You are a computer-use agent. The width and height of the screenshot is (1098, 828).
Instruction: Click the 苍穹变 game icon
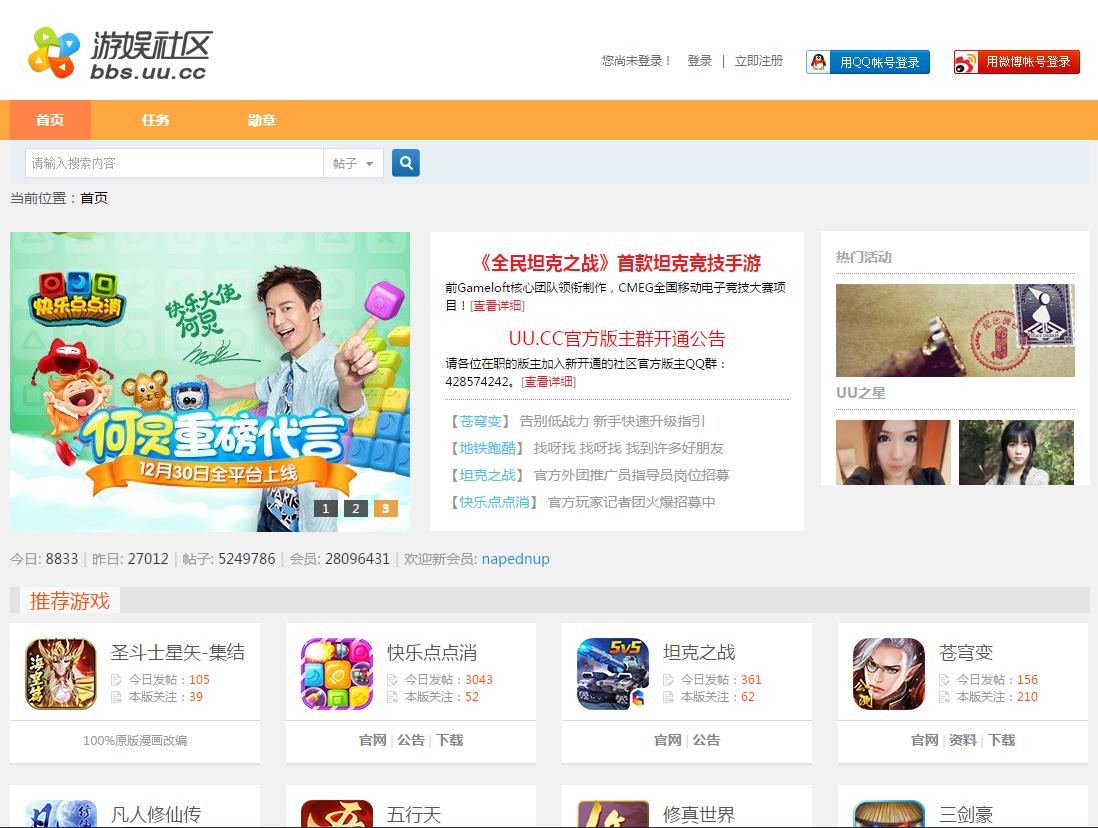[x=889, y=674]
